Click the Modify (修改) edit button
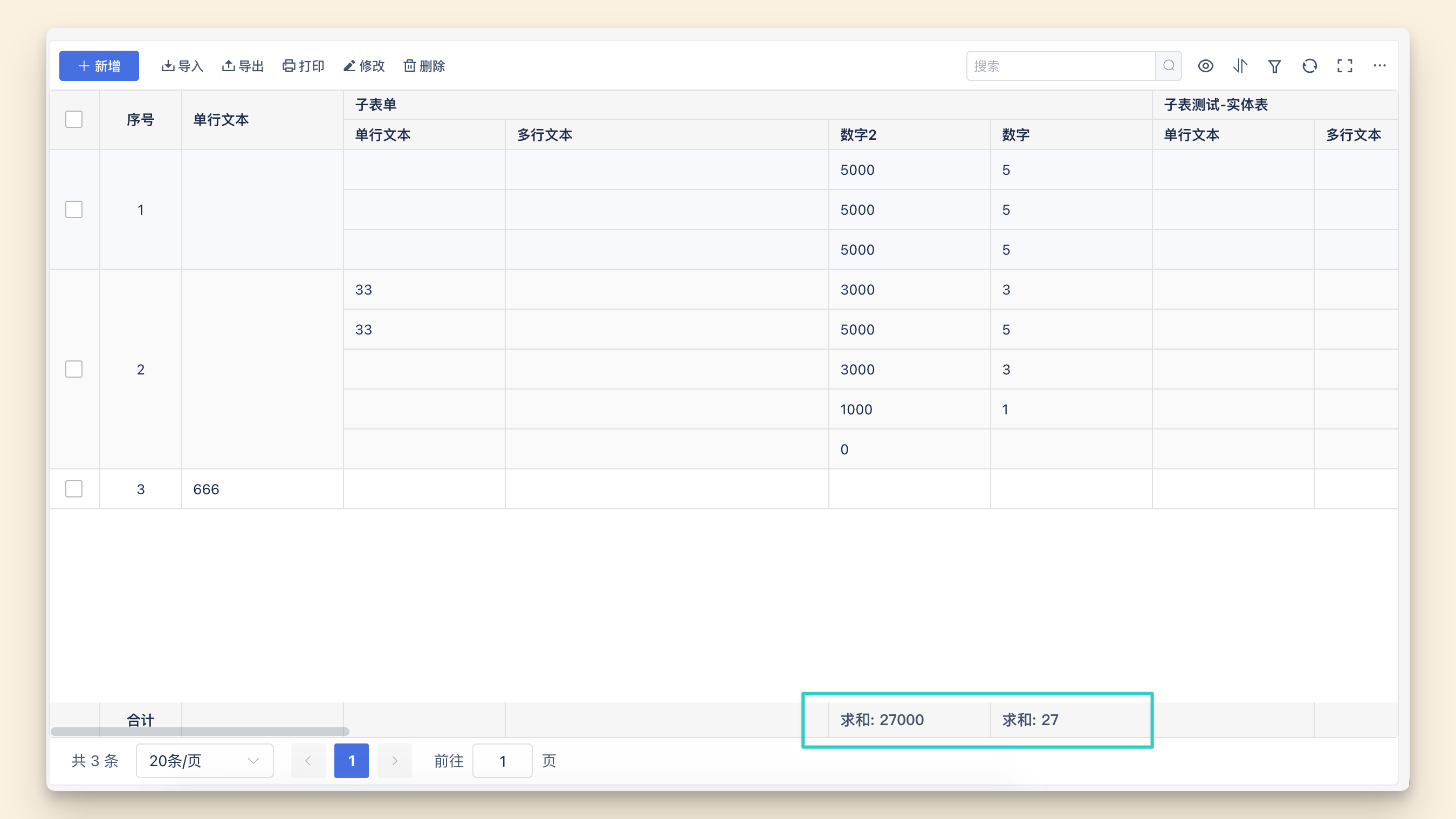This screenshot has width=1456, height=819. 364,66
